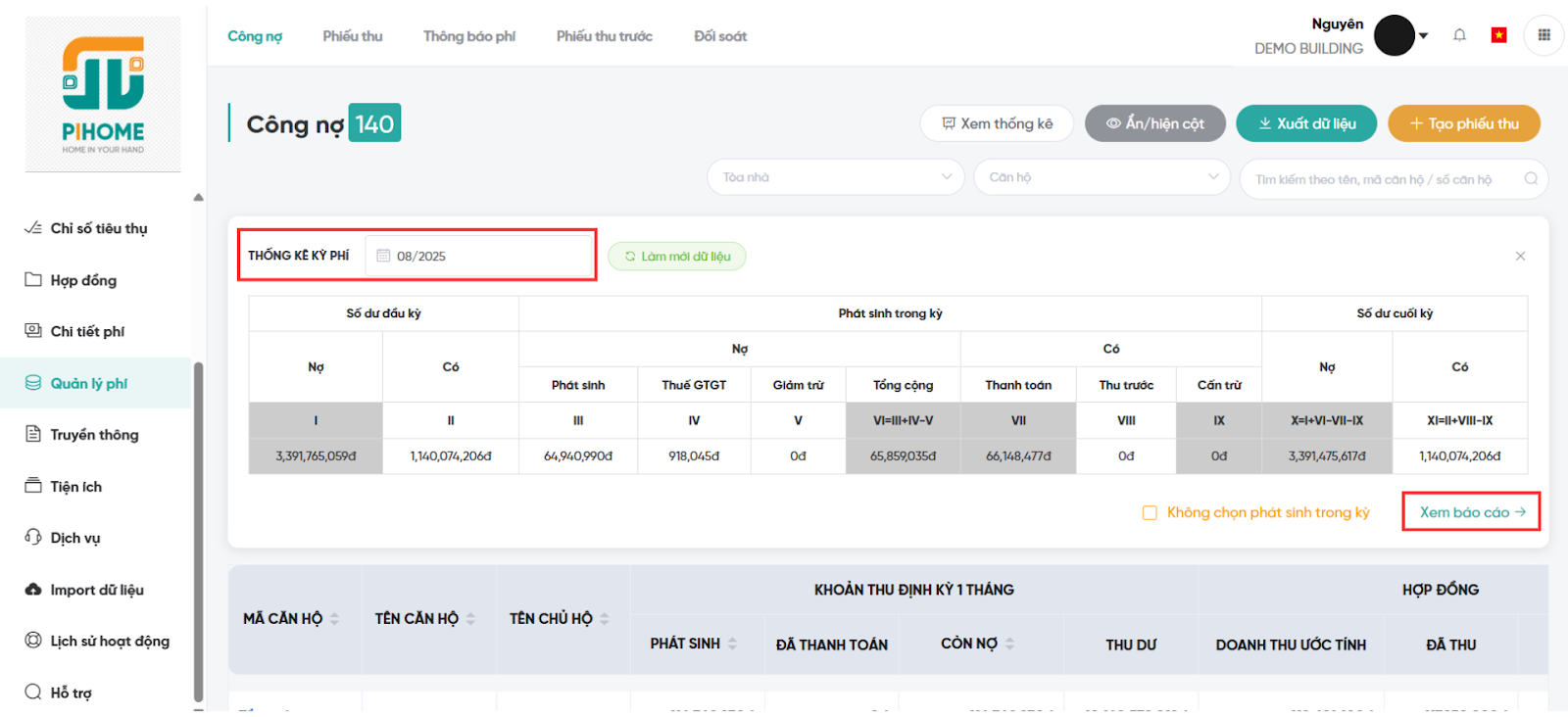Open the Đối soát tab
The width and height of the screenshot is (1568, 717).
pyautogui.click(x=719, y=36)
